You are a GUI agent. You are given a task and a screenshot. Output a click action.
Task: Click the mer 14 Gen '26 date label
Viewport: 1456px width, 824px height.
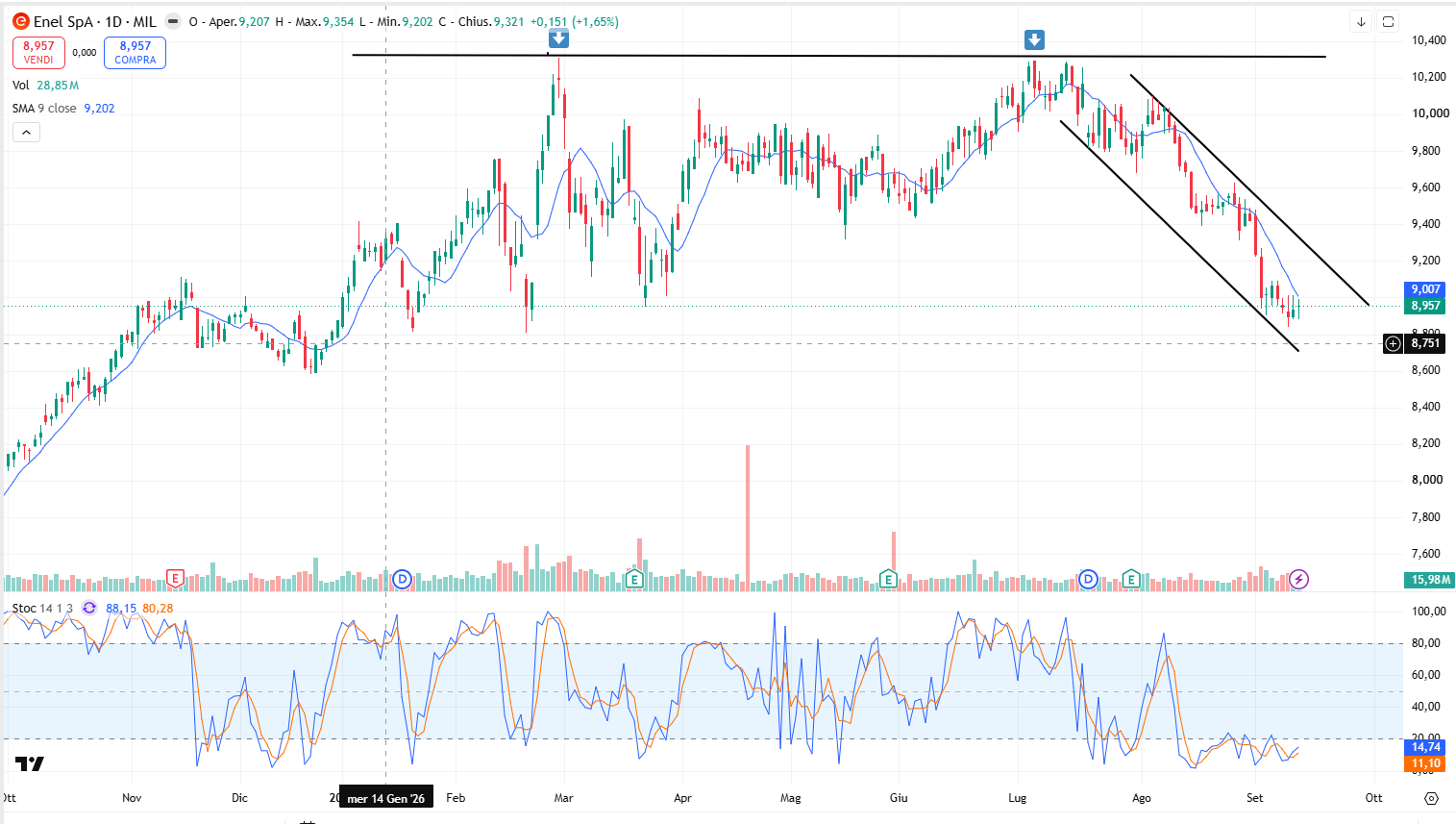click(x=386, y=798)
